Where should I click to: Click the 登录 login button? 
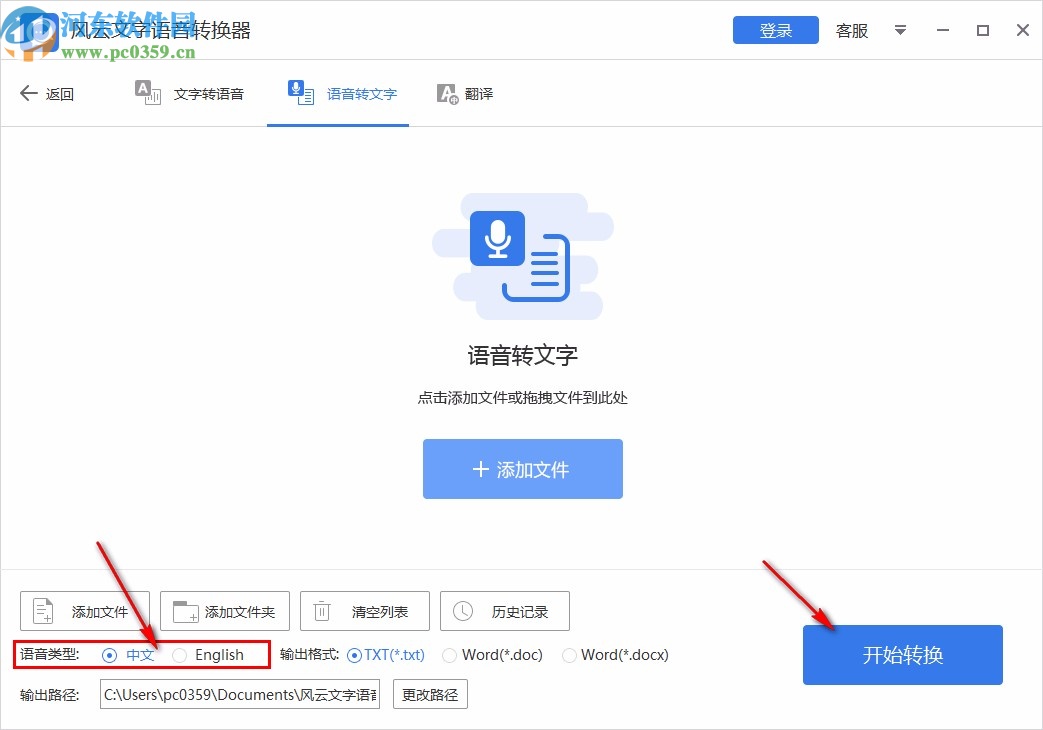775,30
